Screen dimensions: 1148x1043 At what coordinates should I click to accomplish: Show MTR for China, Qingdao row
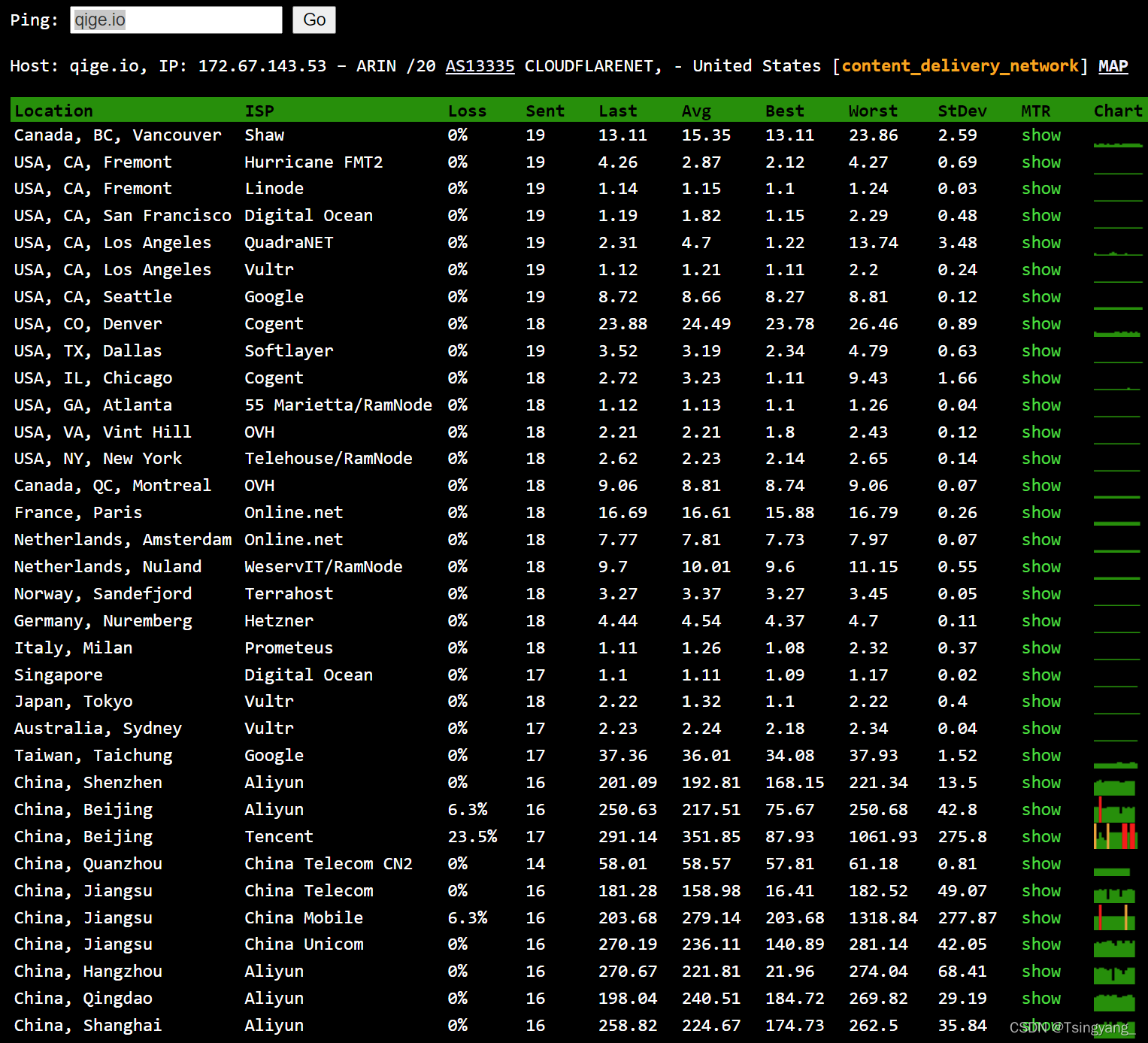point(1041,999)
